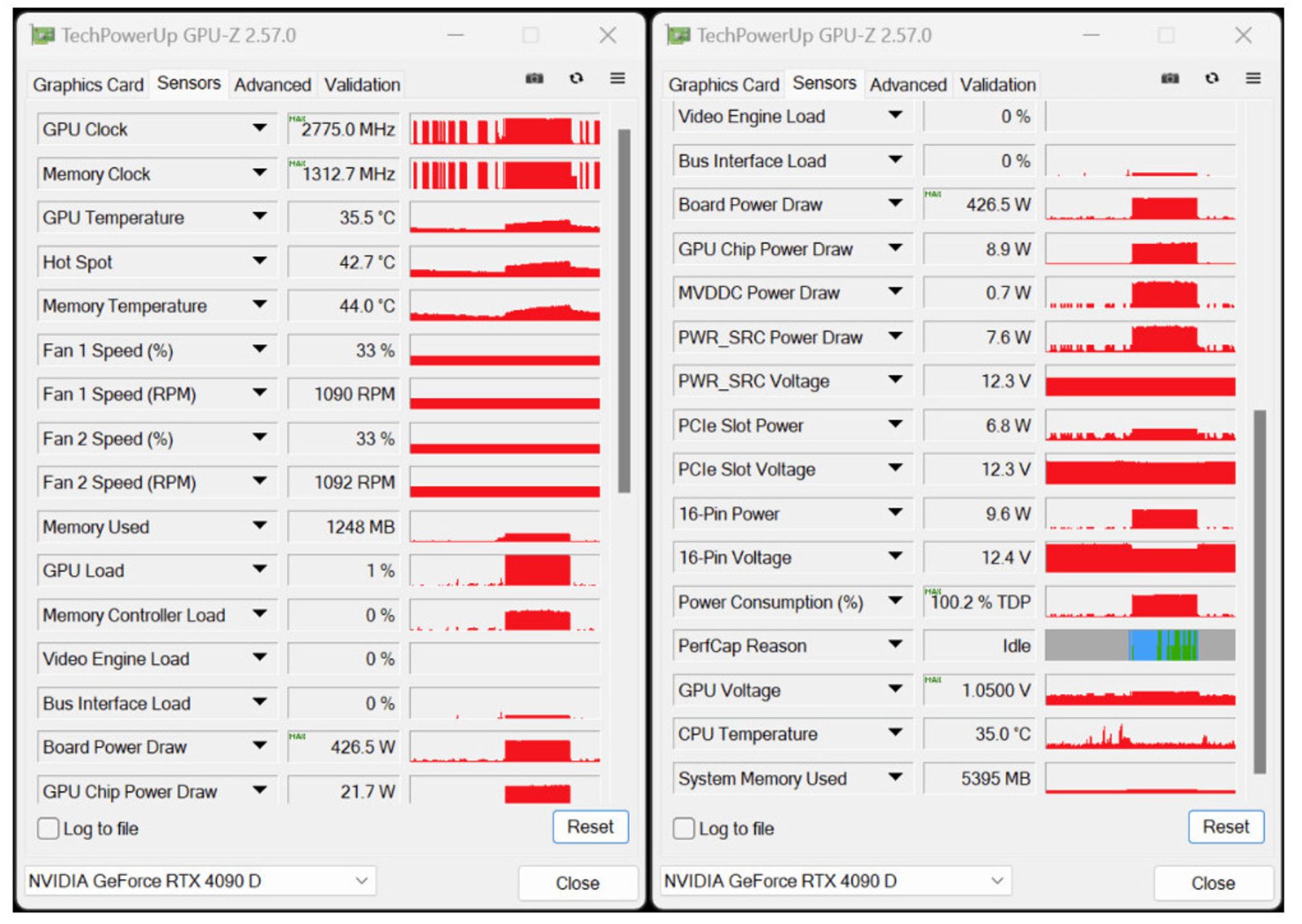Screen dimensions: 1302x924
Task: Open GPU Voltage dropdown
Action: (x=895, y=689)
